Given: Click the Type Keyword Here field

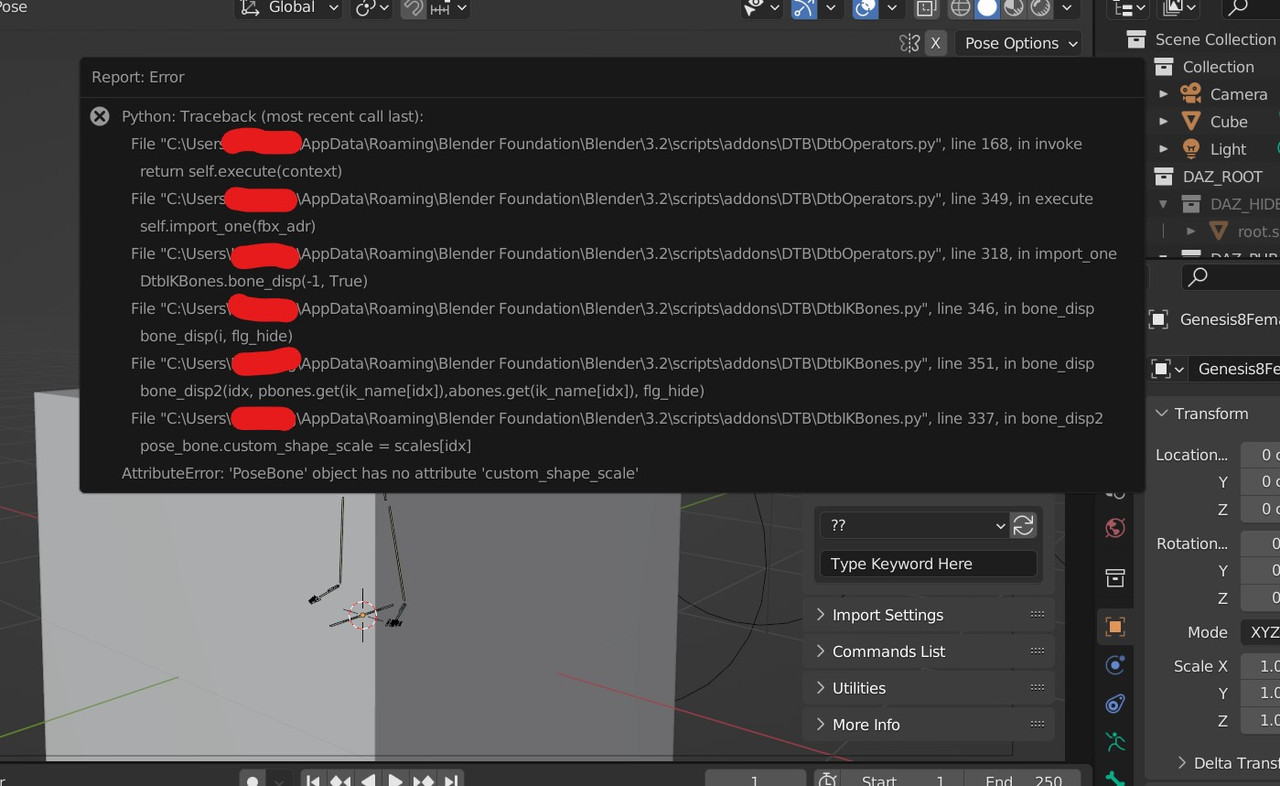Looking at the screenshot, I should [x=927, y=563].
